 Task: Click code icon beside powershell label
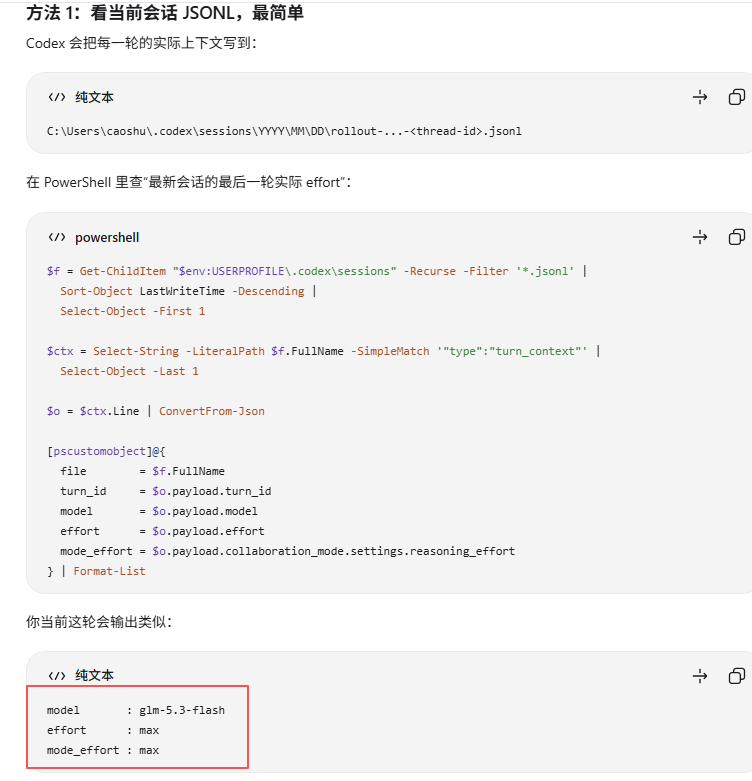57,237
